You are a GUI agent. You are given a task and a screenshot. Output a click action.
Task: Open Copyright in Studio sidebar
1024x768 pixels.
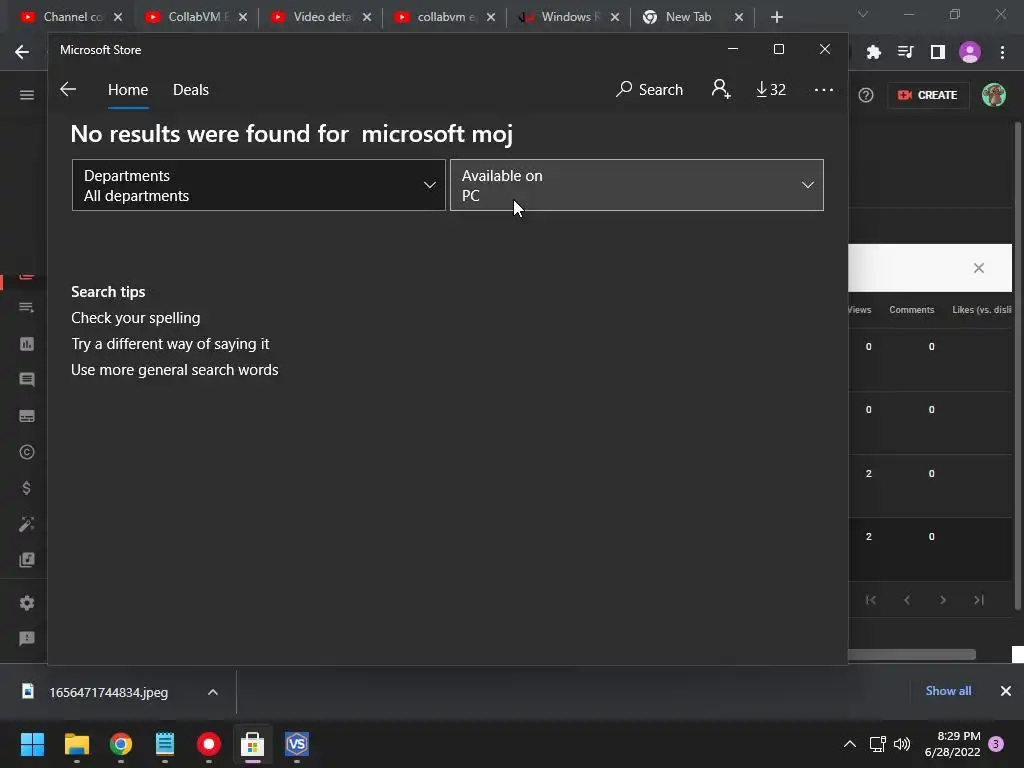point(27,452)
